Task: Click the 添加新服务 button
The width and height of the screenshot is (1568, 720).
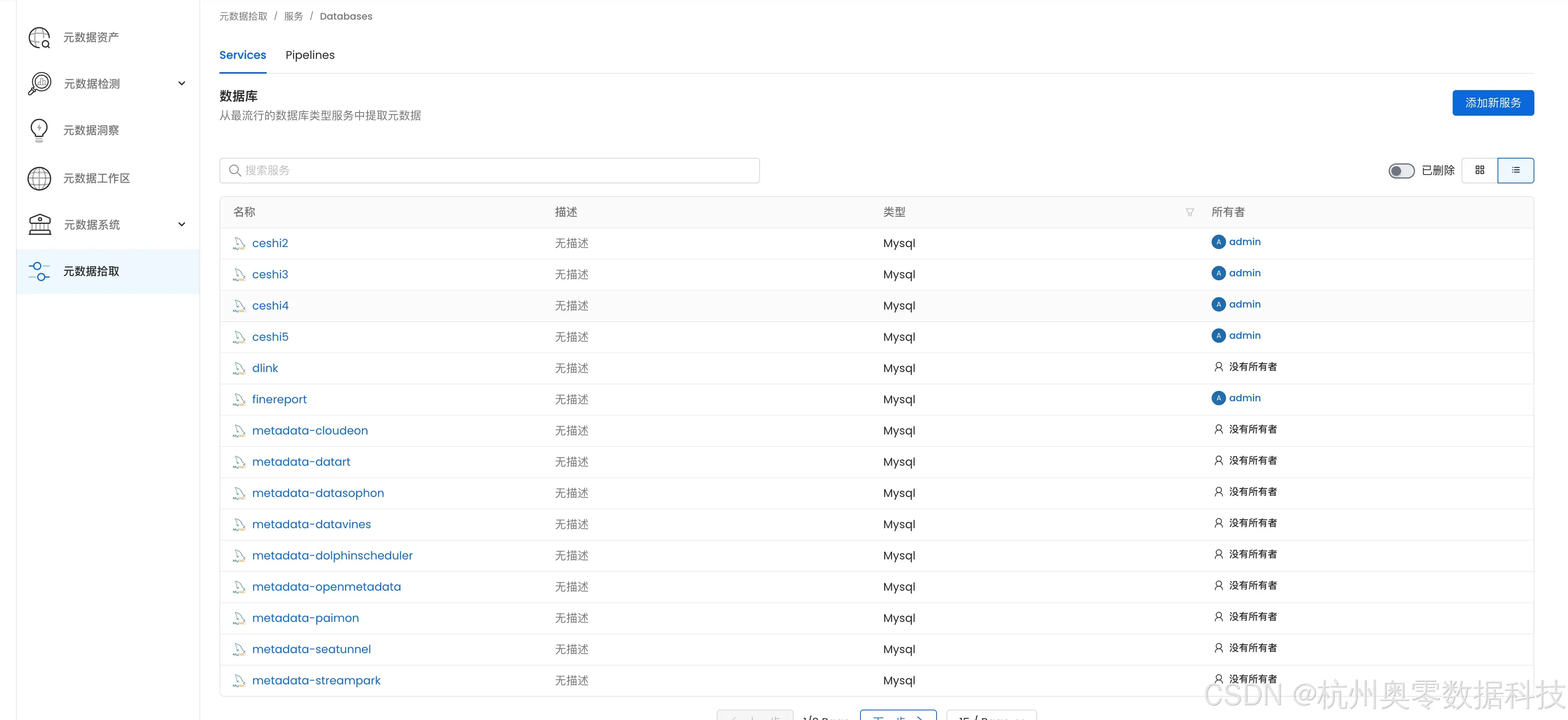Action: point(1492,103)
